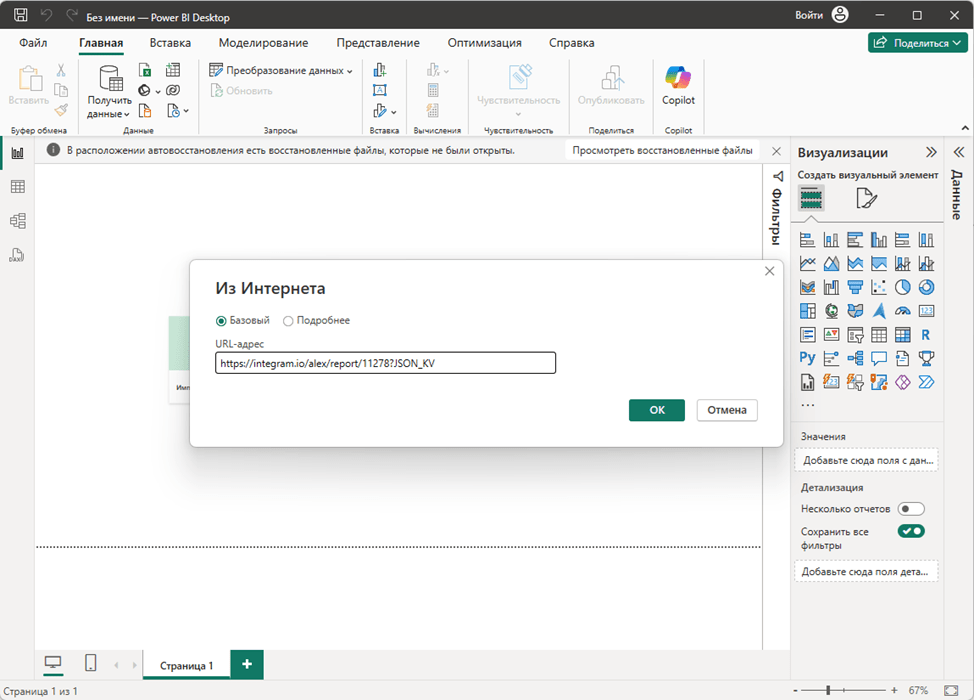Click the URL-адрес input field

click(x=385, y=363)
